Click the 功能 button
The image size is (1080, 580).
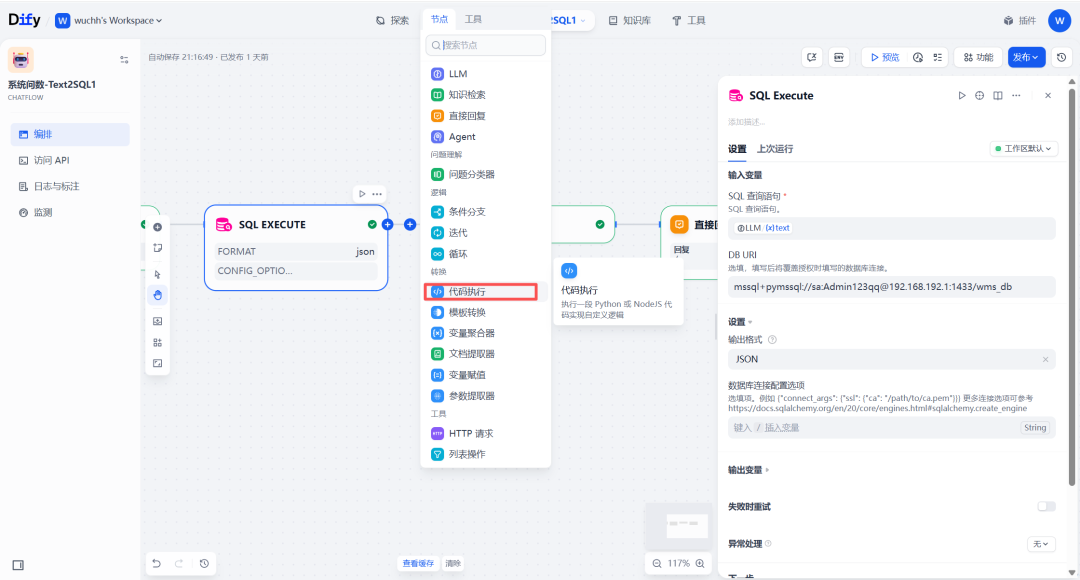point(978,57)
